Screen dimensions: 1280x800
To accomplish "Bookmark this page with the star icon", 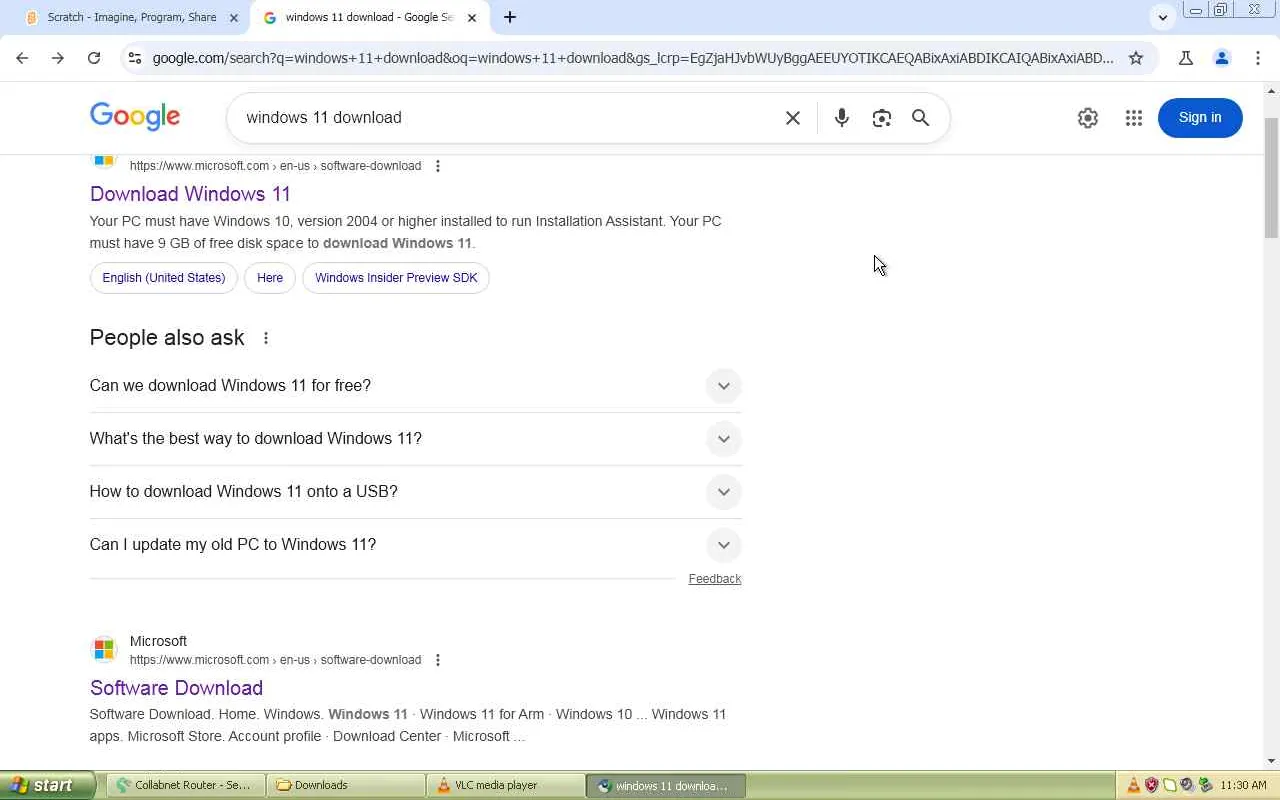I will pyautogui.click(x=1136, y=58).
